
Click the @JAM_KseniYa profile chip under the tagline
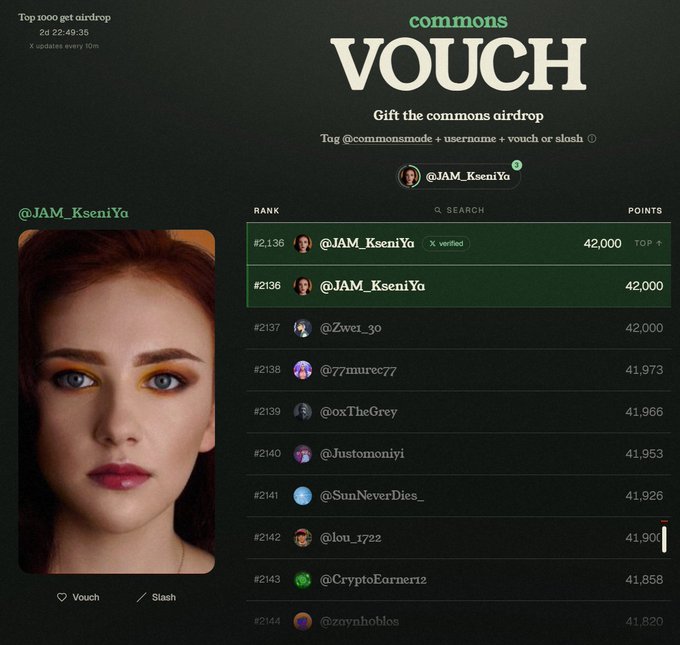(458, 176)
